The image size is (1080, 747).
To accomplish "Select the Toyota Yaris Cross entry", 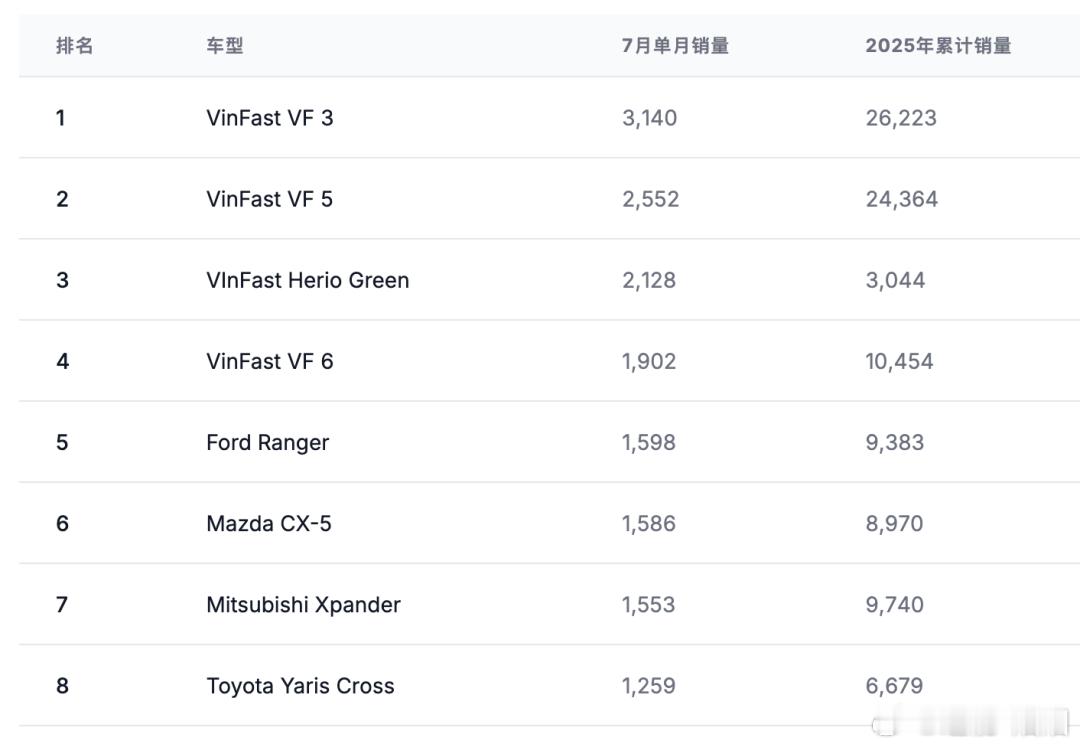I will [x=300, y=685].
